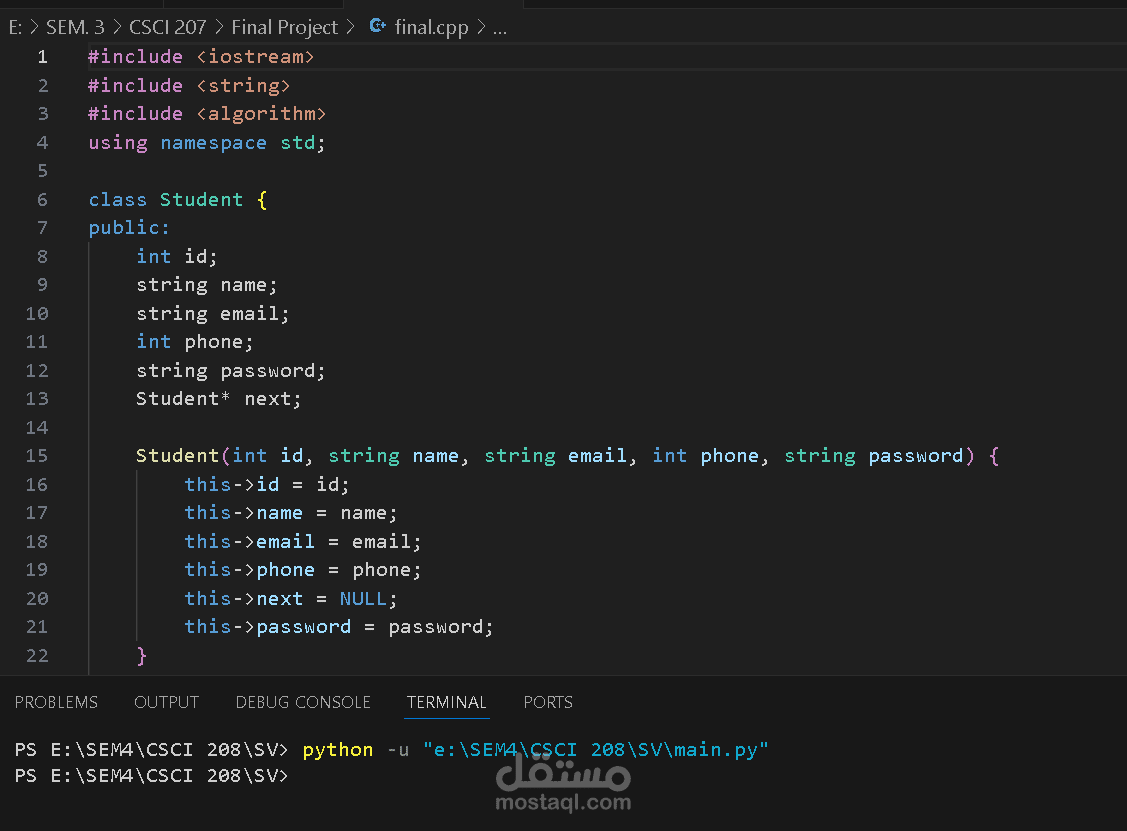Click the Student class name on line 6
The image size is (1127, 831).
(x=201, y=199)
